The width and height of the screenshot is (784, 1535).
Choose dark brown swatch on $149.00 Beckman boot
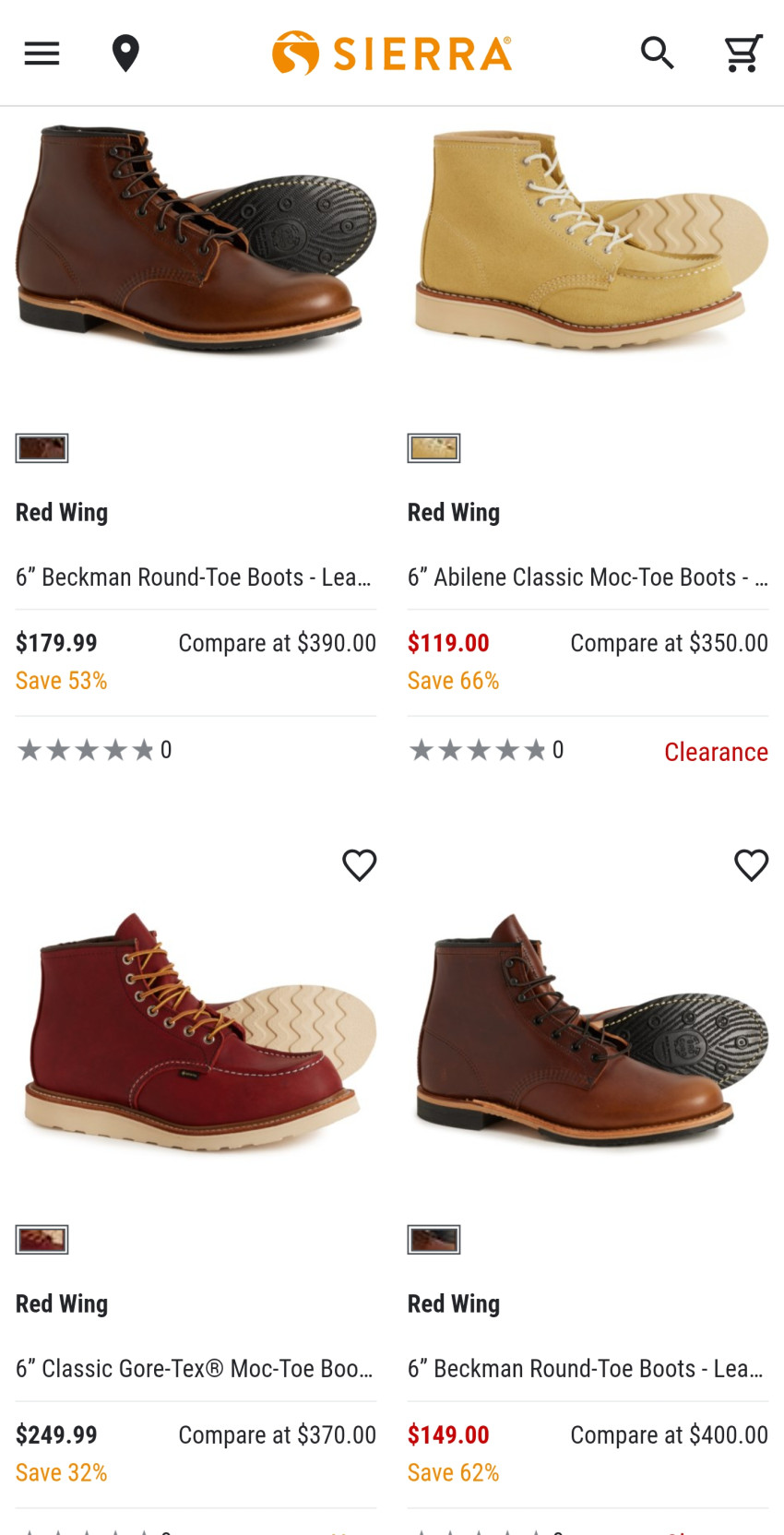[x=434, y=1240]
